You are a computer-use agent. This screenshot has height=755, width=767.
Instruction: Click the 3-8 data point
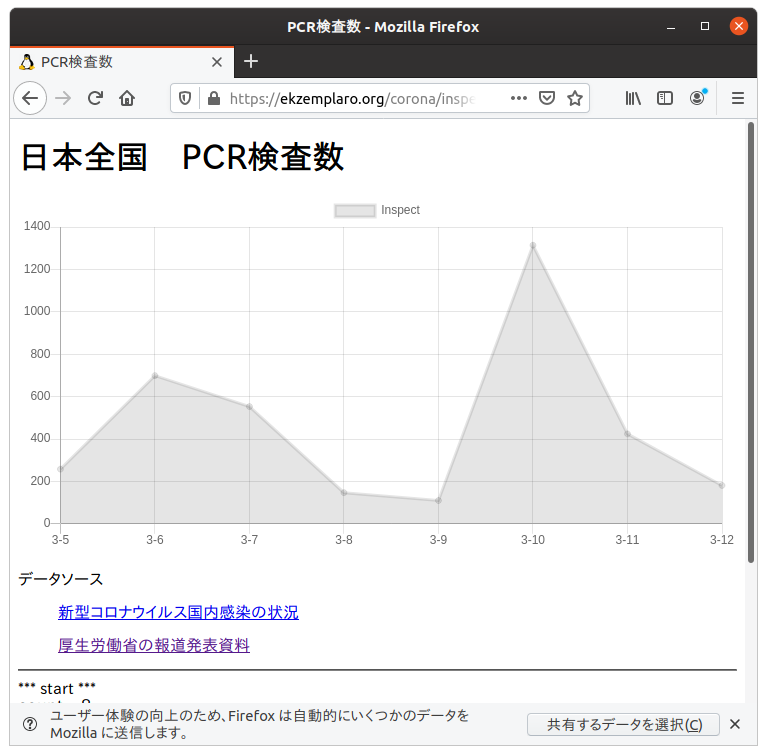pos(344,493)
